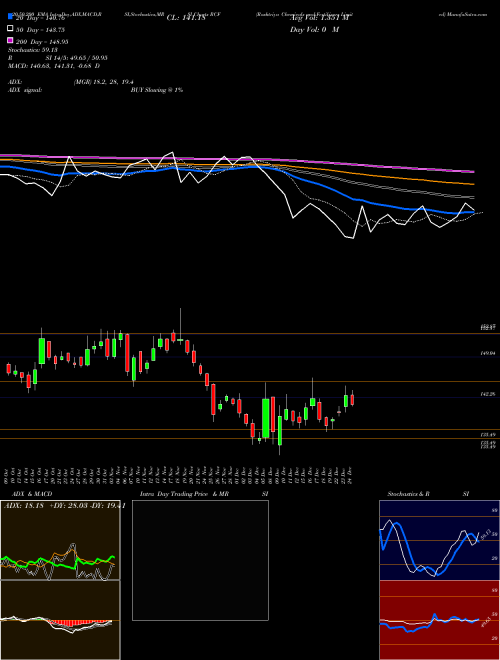Click the RSI 14/5 value line

click(x=58, y=58)
